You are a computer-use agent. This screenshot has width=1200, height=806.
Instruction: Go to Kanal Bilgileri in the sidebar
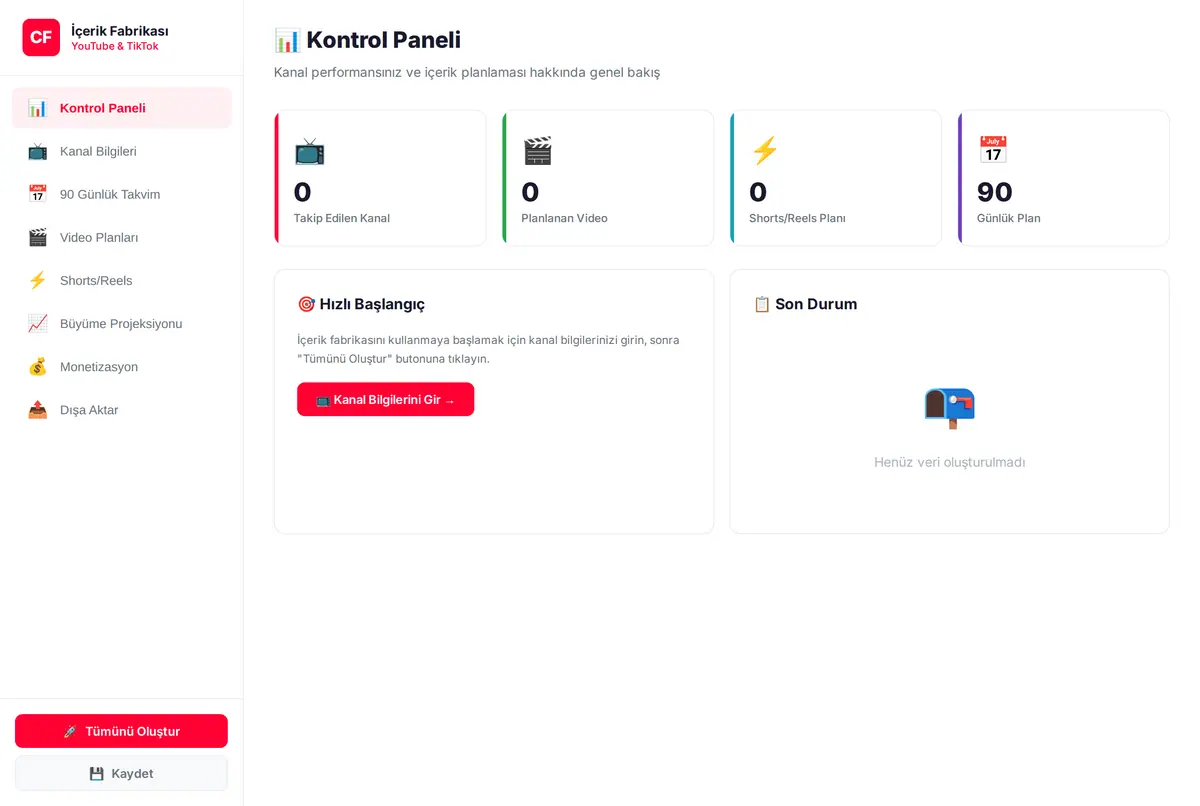click(x=122, y=151)
